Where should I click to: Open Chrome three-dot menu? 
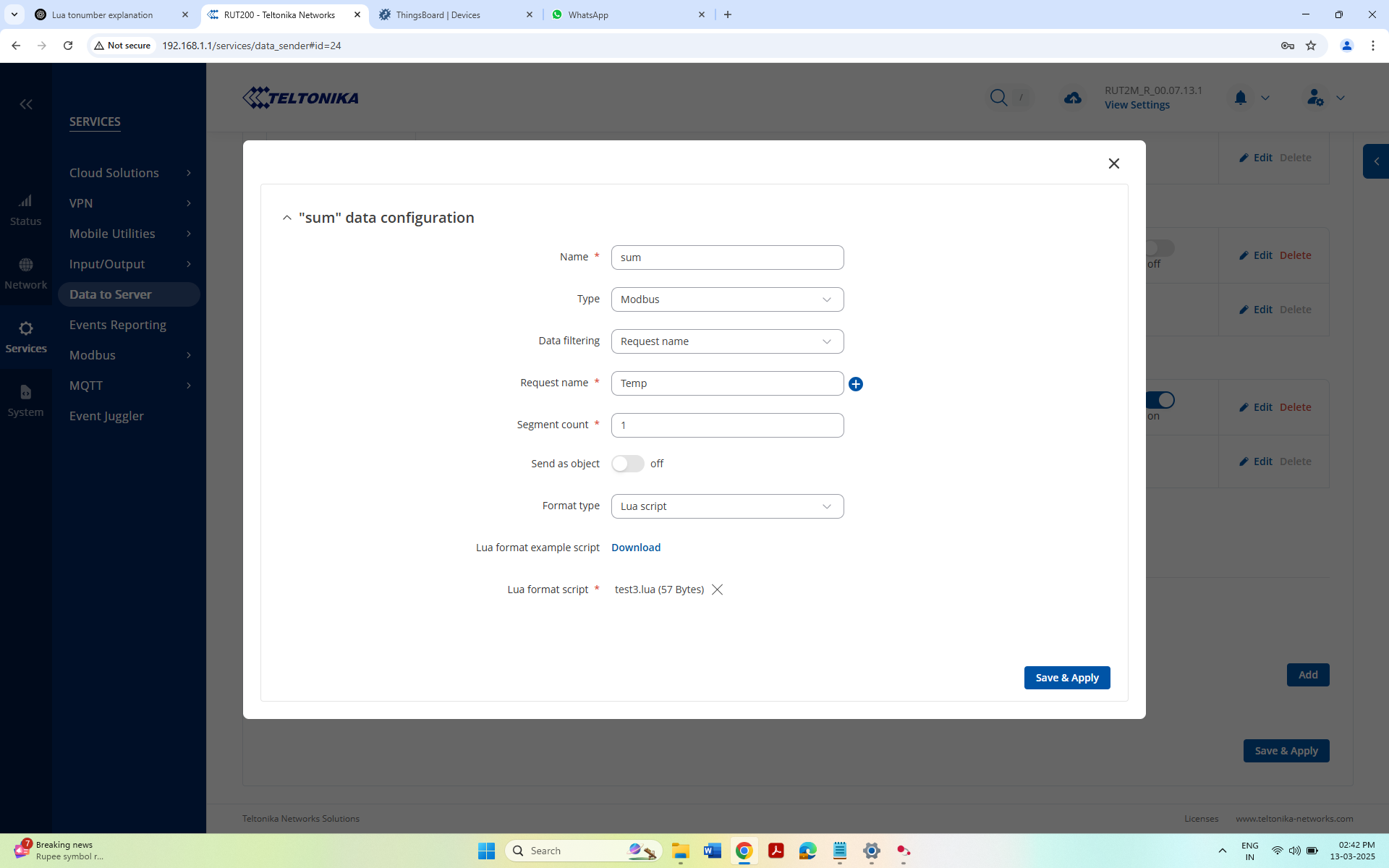pos(1373,46)
